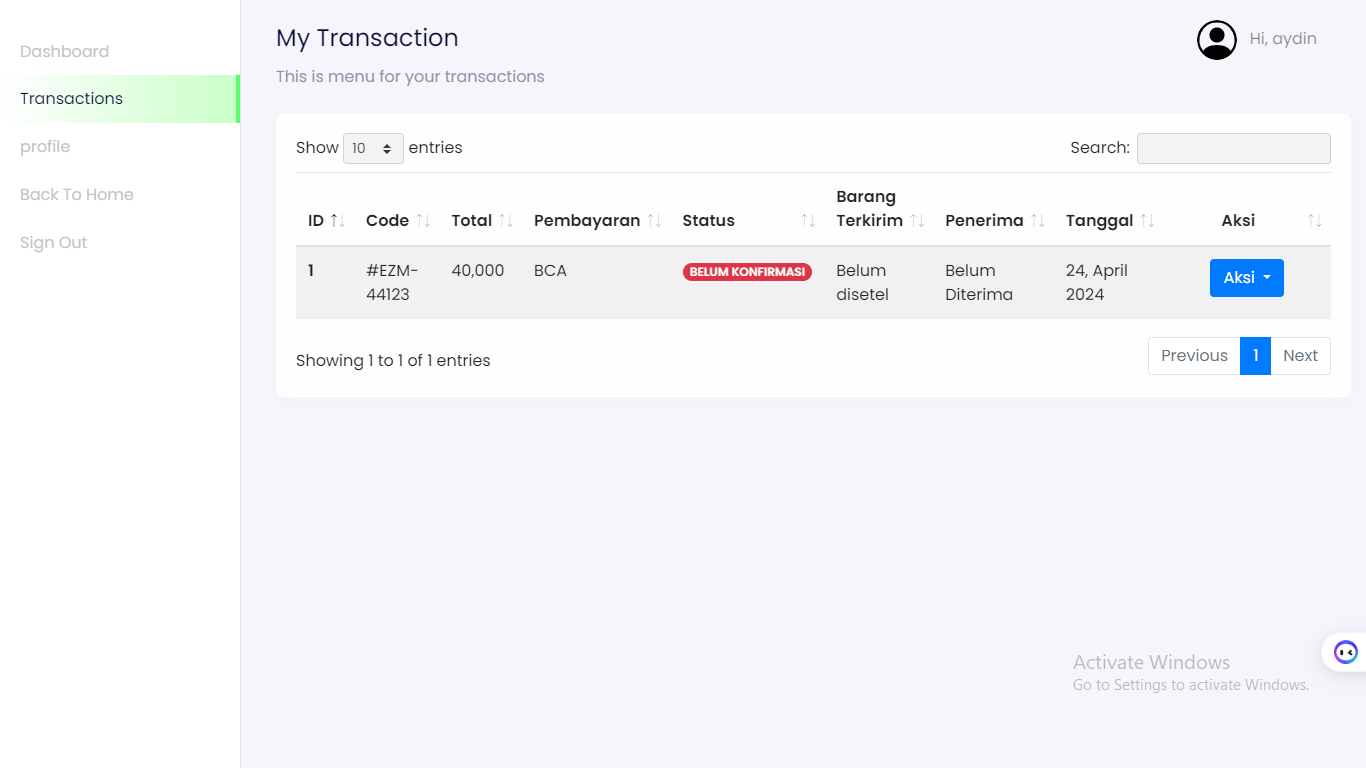Sort table by ID column arrows
The height and width of the screenshot is (768, 1366).
(338, 221)
